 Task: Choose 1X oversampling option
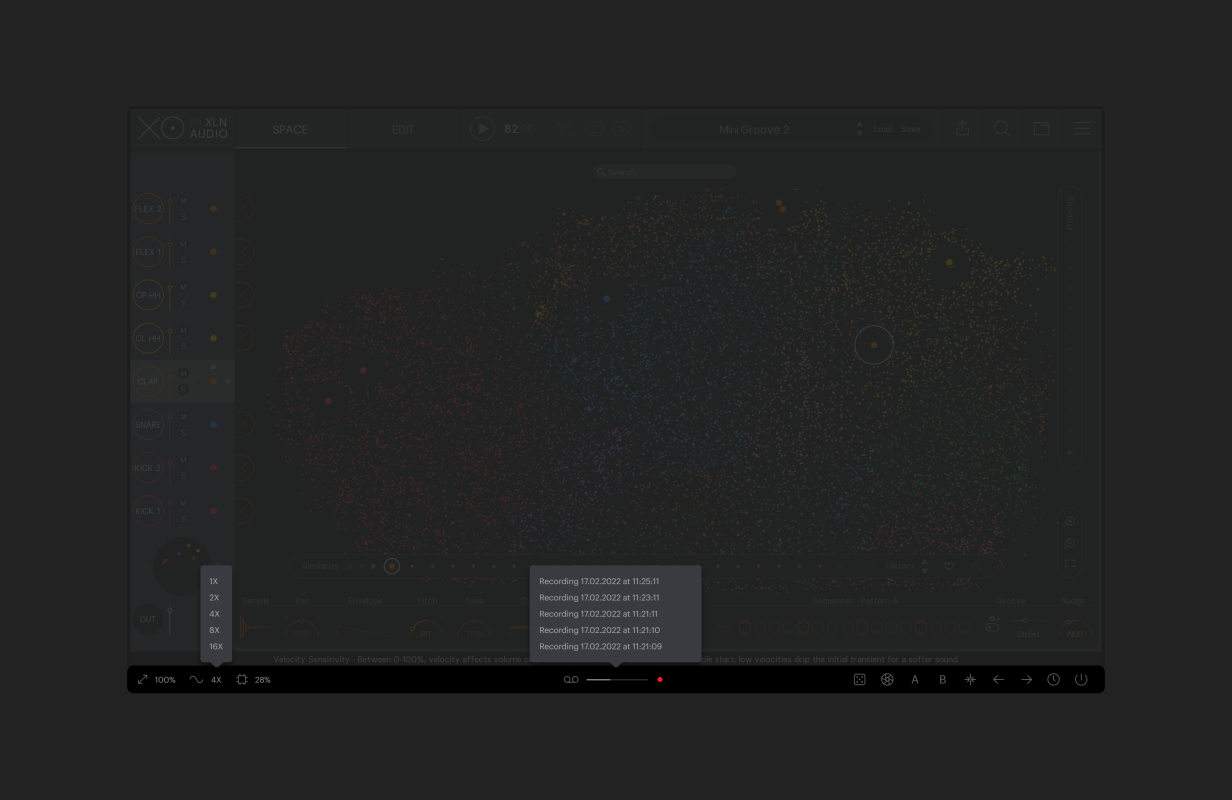pos(214,581)
